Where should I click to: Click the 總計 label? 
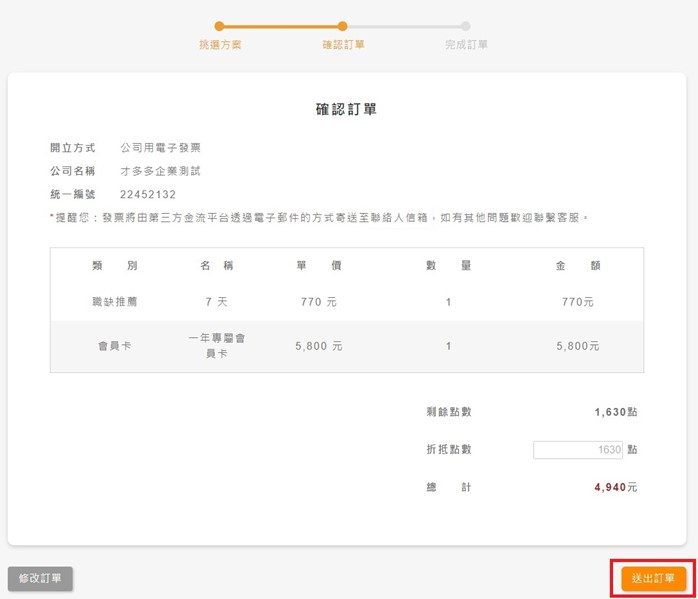click(x=449, y=487)
